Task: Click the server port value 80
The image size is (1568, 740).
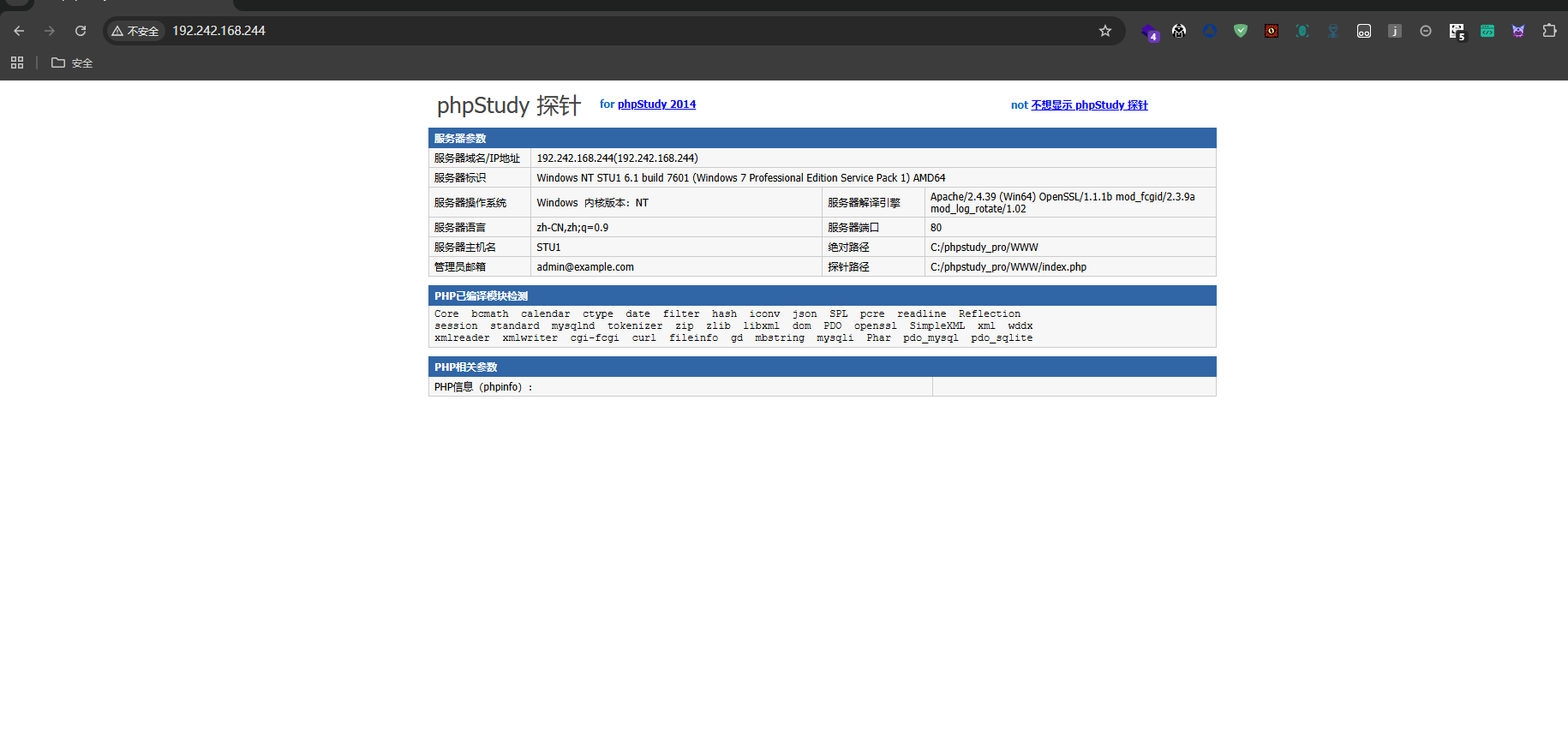Action: [936, 228]
